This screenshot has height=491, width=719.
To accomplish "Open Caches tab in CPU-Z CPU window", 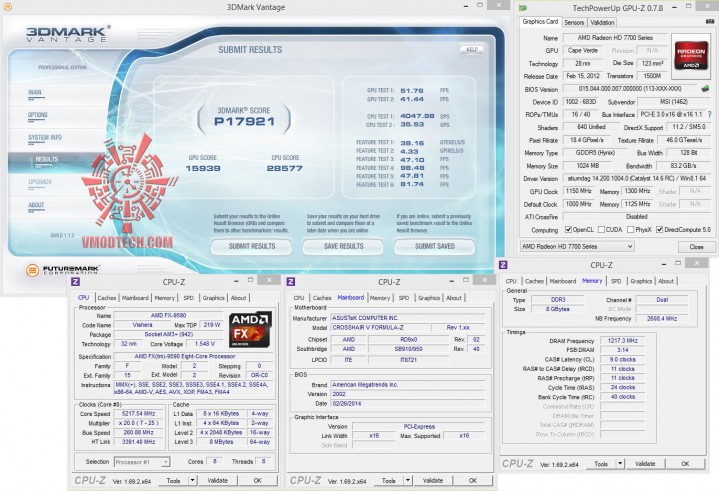I will (107, 298).
